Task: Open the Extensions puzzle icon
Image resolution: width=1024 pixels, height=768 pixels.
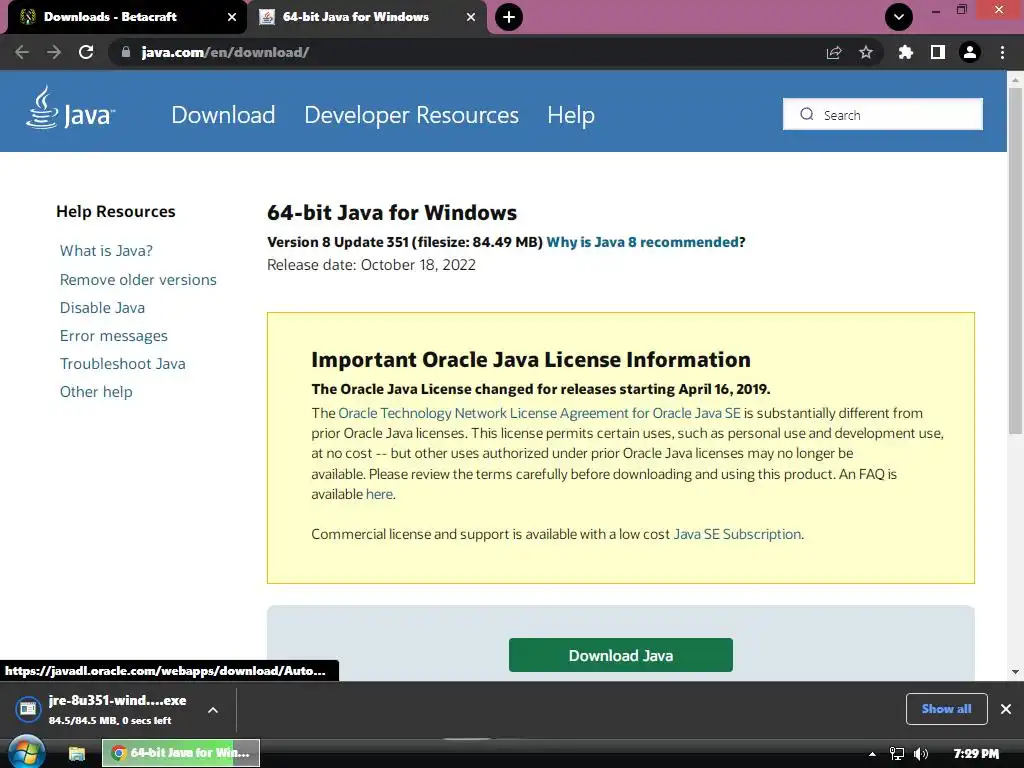Action: (905, 52)
